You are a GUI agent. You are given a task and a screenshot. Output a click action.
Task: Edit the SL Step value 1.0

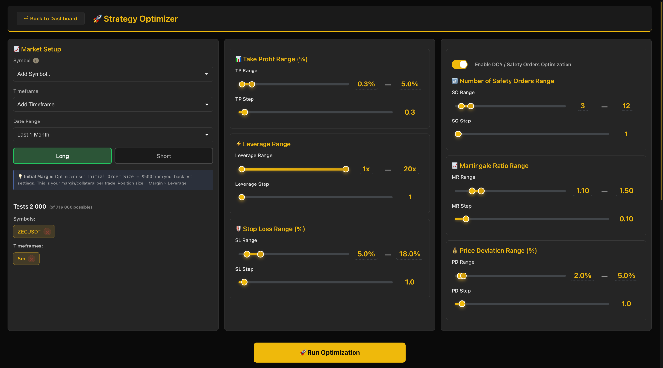409,282
